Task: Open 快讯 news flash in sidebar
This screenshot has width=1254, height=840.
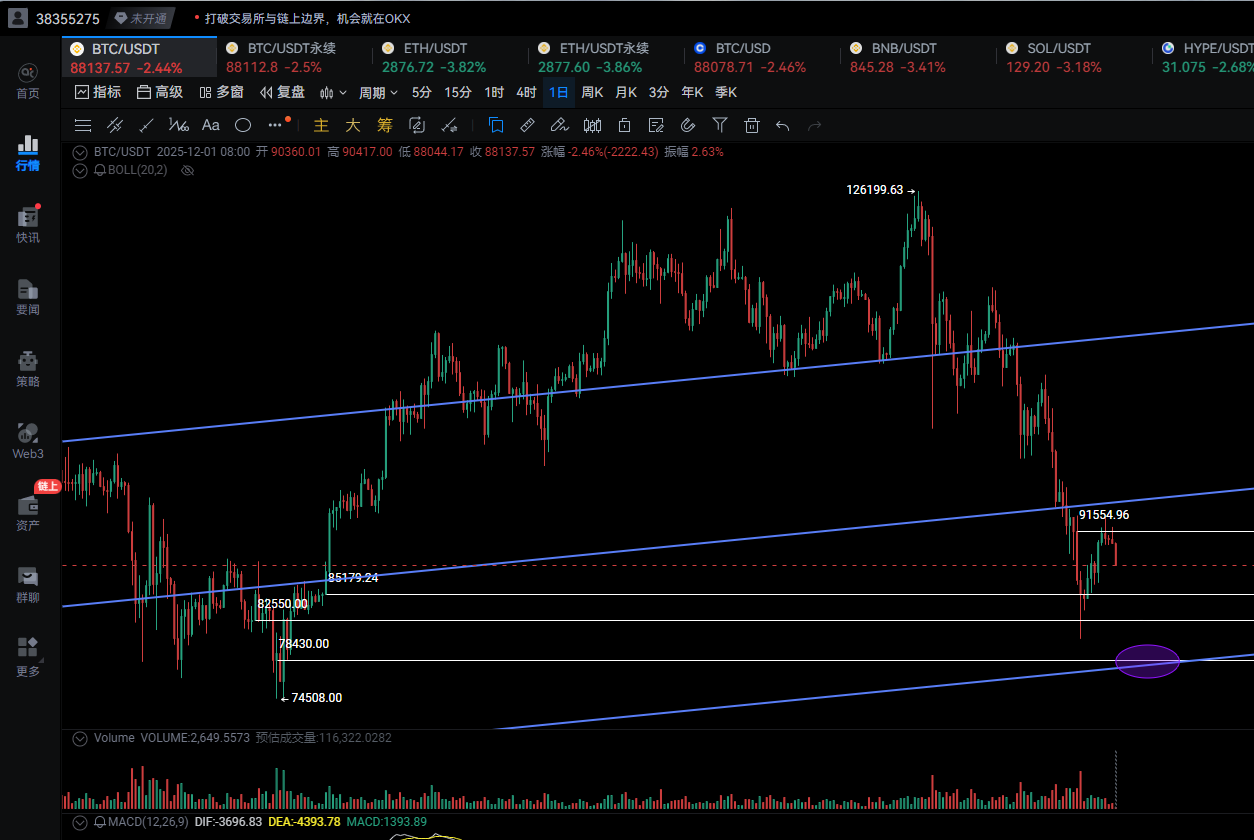Action: pyautogui.click(x=28, y=225)
